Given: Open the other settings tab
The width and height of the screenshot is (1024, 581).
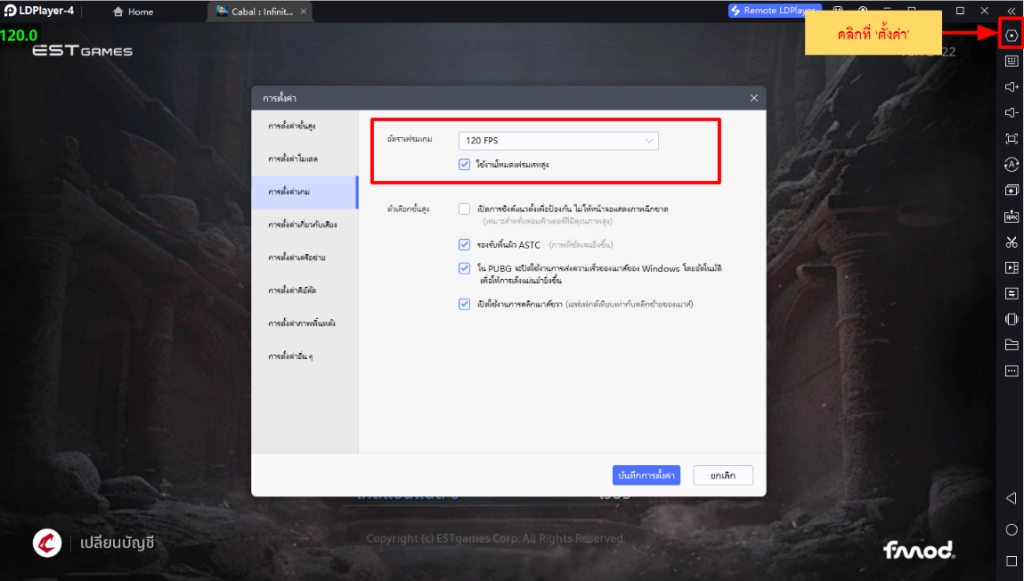Looking at the screenshot, I should point(305,356).
